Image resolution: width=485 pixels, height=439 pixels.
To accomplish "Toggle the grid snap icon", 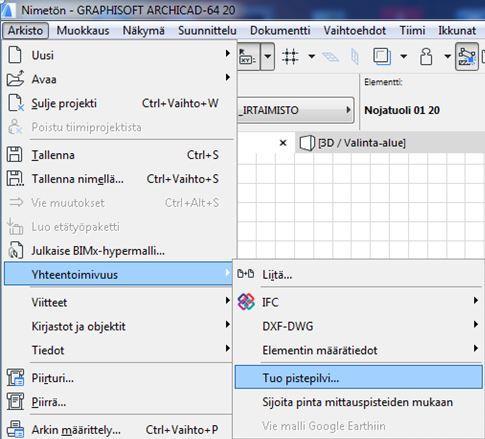I will click(290, 56).
